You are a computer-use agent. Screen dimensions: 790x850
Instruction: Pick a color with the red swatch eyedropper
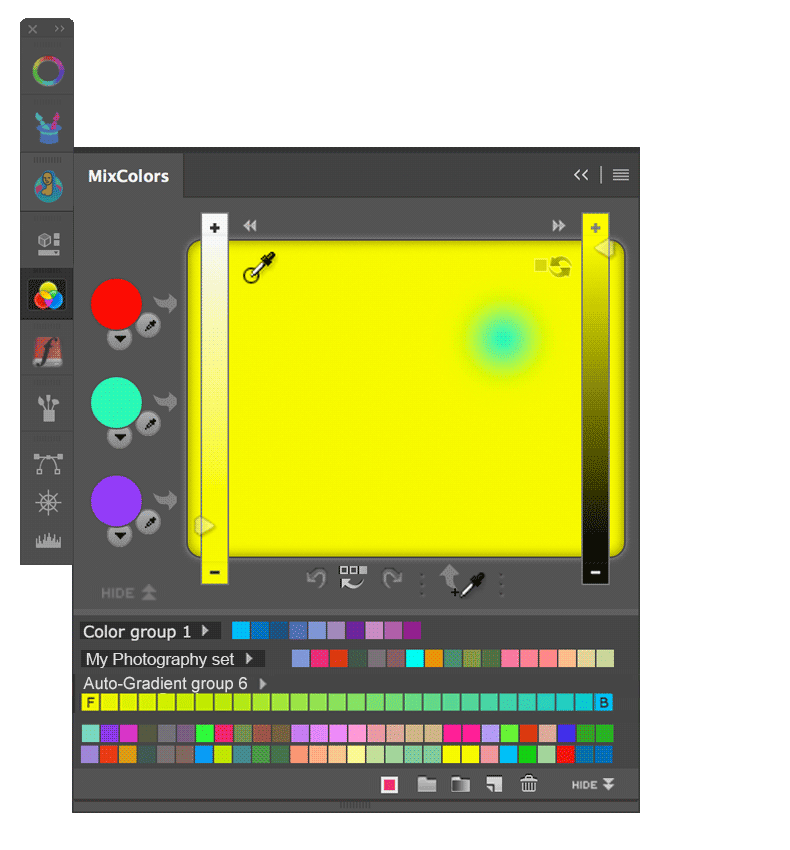click(148, 325)
